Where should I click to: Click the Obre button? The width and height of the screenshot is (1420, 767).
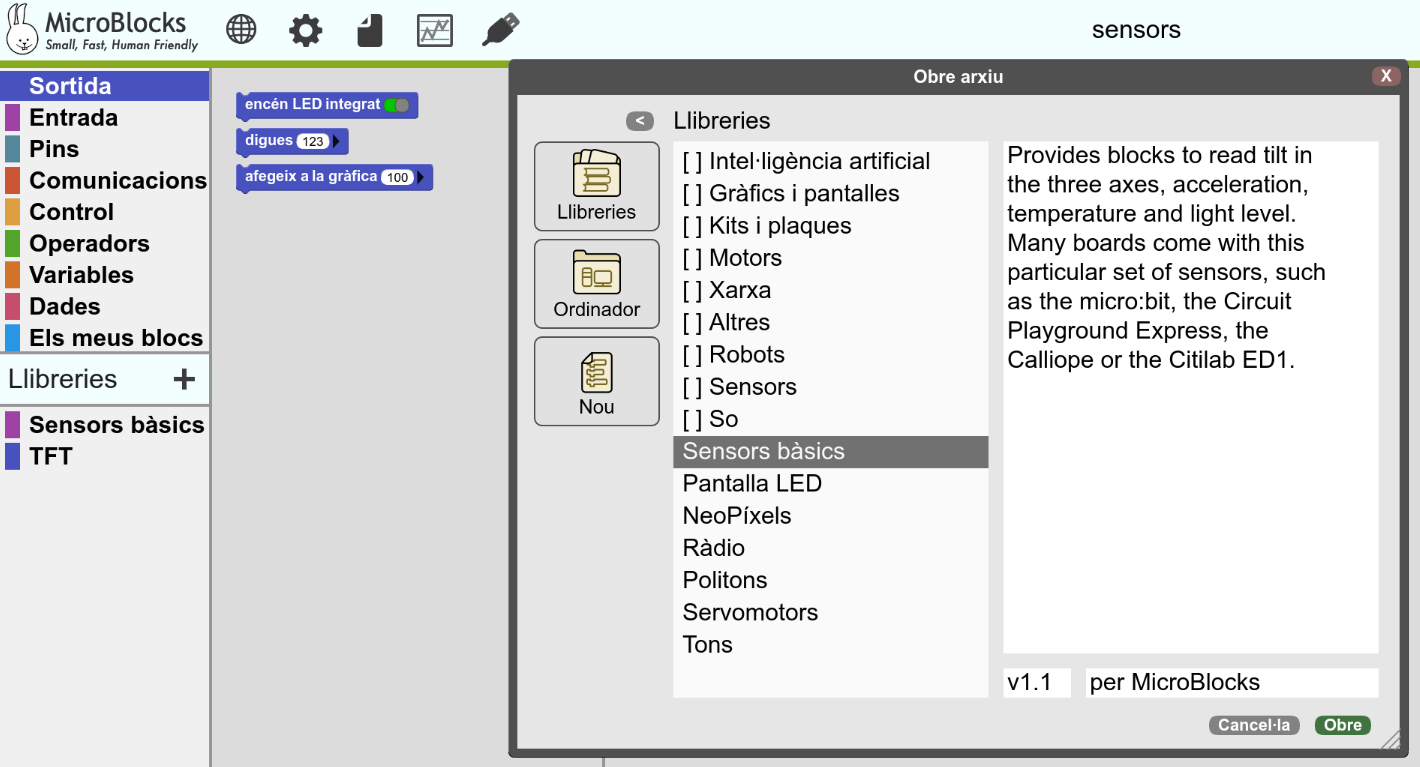click(1343, 725)
